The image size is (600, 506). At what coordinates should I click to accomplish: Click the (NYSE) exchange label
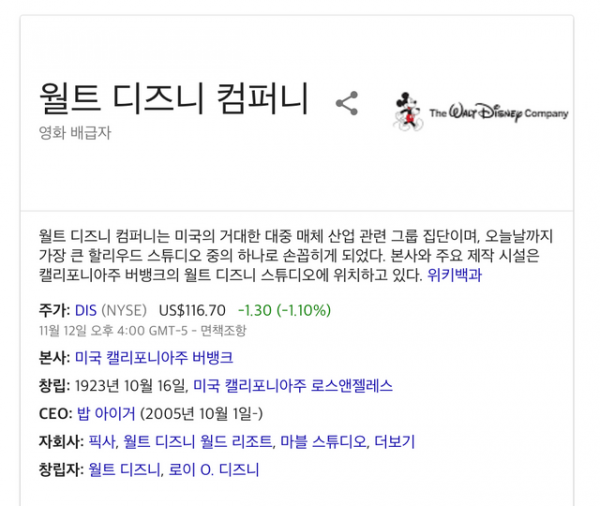pos(124,310)
